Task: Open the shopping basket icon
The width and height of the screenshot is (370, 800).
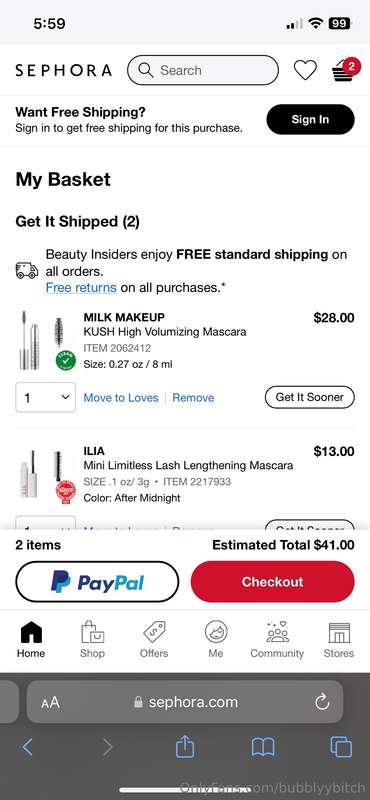Action: 344,70
